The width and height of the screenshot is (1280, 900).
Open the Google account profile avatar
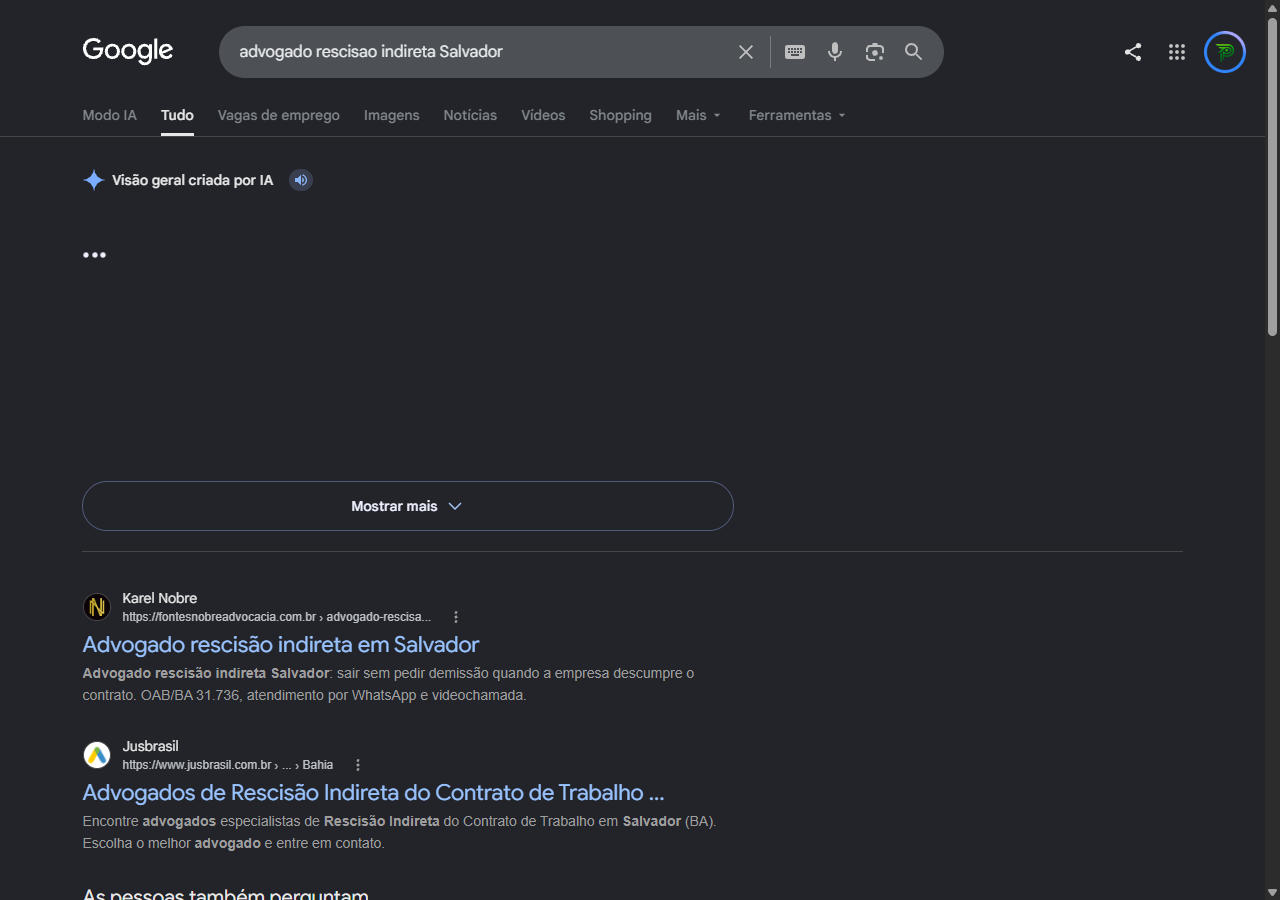[1225, 52]
